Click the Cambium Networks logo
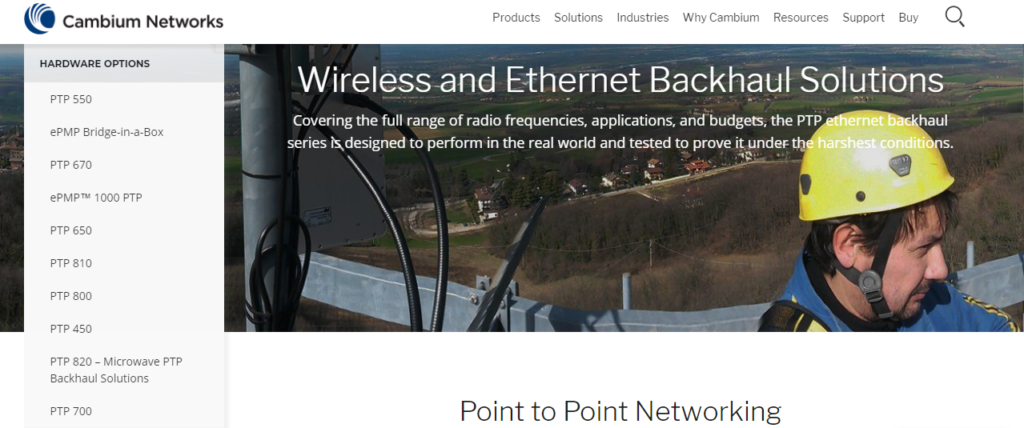This screenshot has height=428, width=1024. pyautogui.click(x=123, y=19)
